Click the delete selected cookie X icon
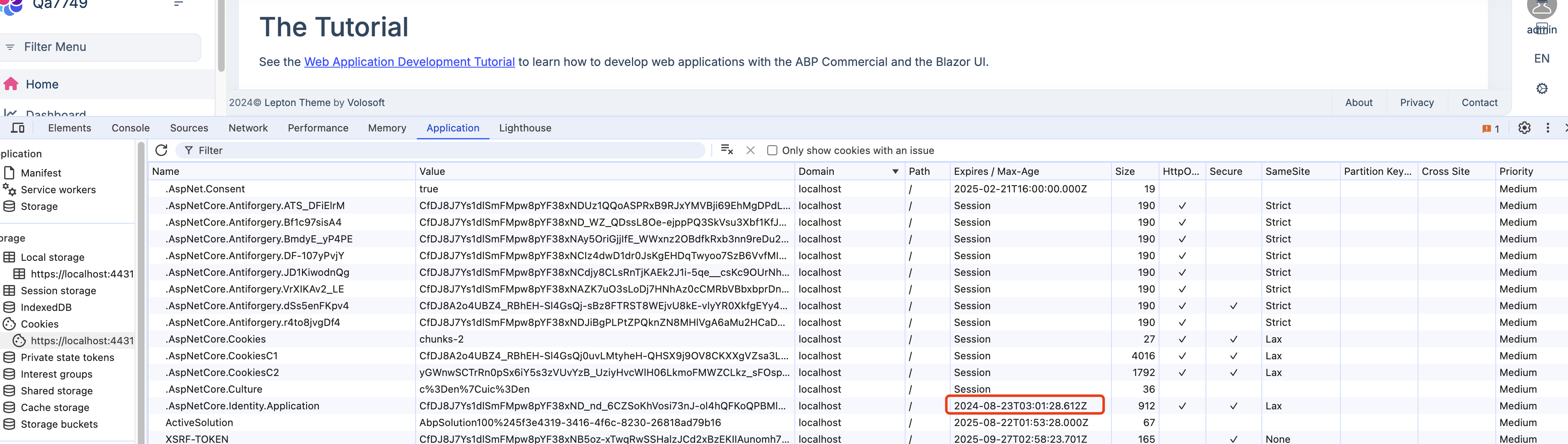1568x444 pixels. (x=751, y=150)
